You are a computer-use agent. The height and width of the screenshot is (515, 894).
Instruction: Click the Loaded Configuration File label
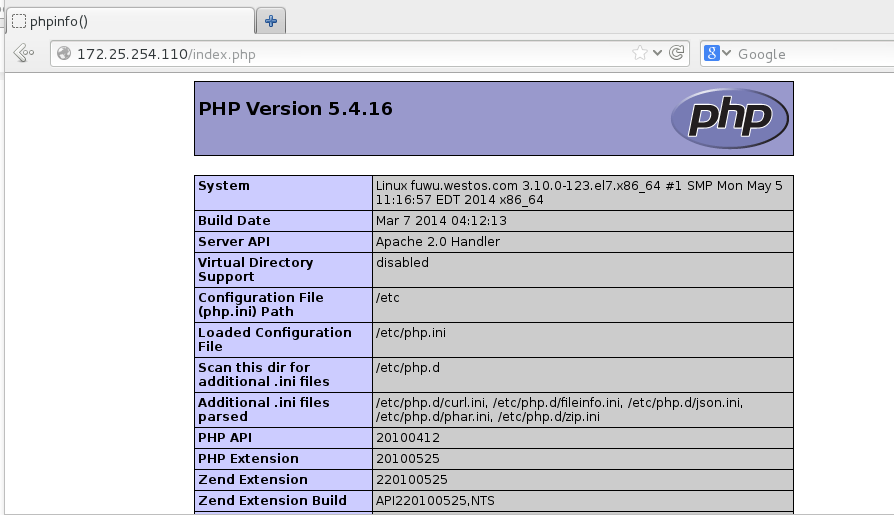click(x=275, y=339)
